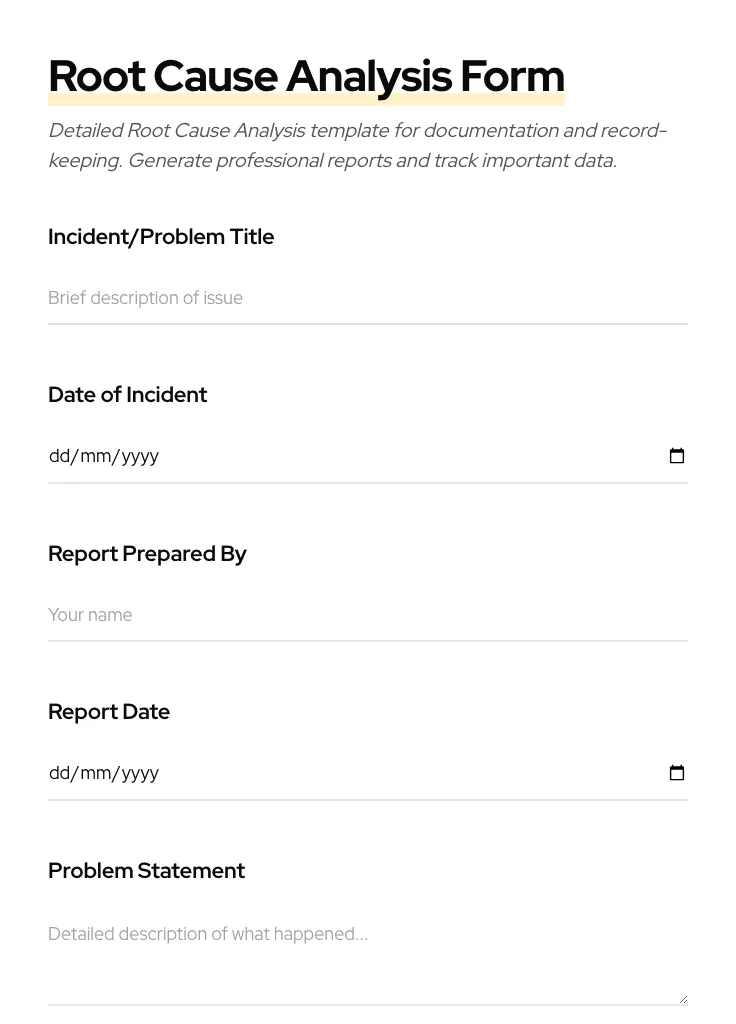Select the month segment of Date of Incident

tap(97, 456)
